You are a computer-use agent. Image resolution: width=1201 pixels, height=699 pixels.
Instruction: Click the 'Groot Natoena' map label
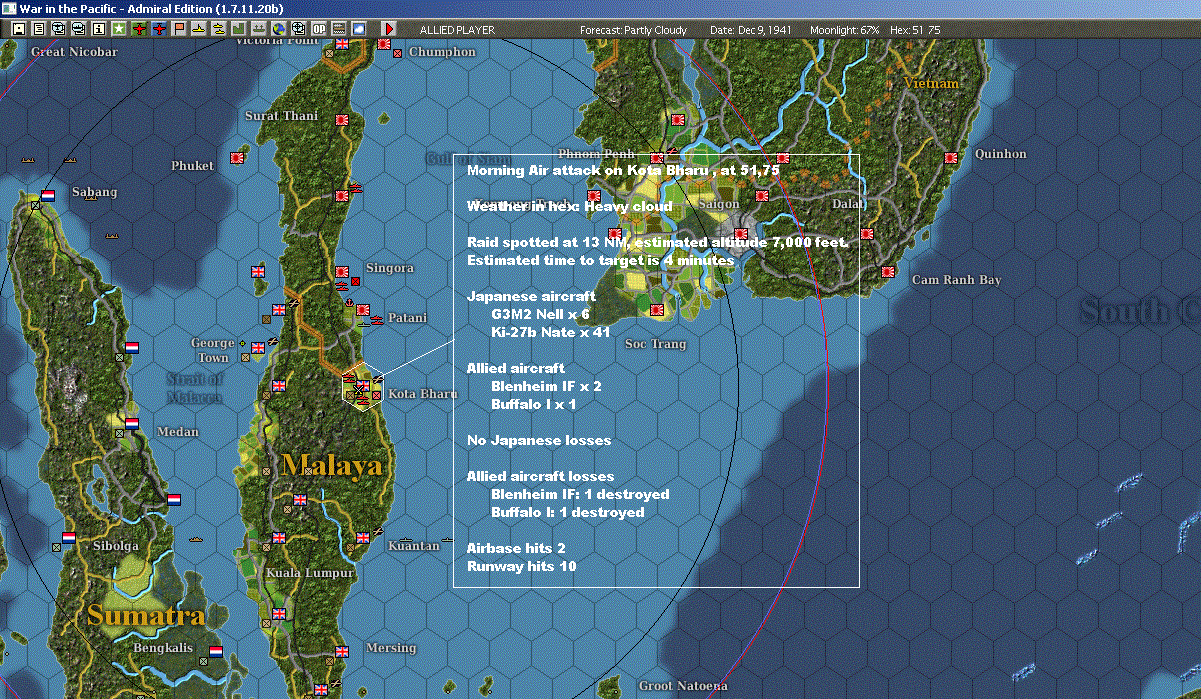click(x=683, y=686)
